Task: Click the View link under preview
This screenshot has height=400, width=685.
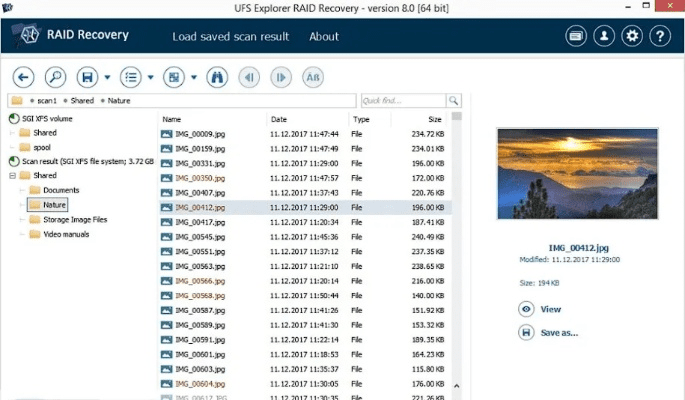Action: 550,309
